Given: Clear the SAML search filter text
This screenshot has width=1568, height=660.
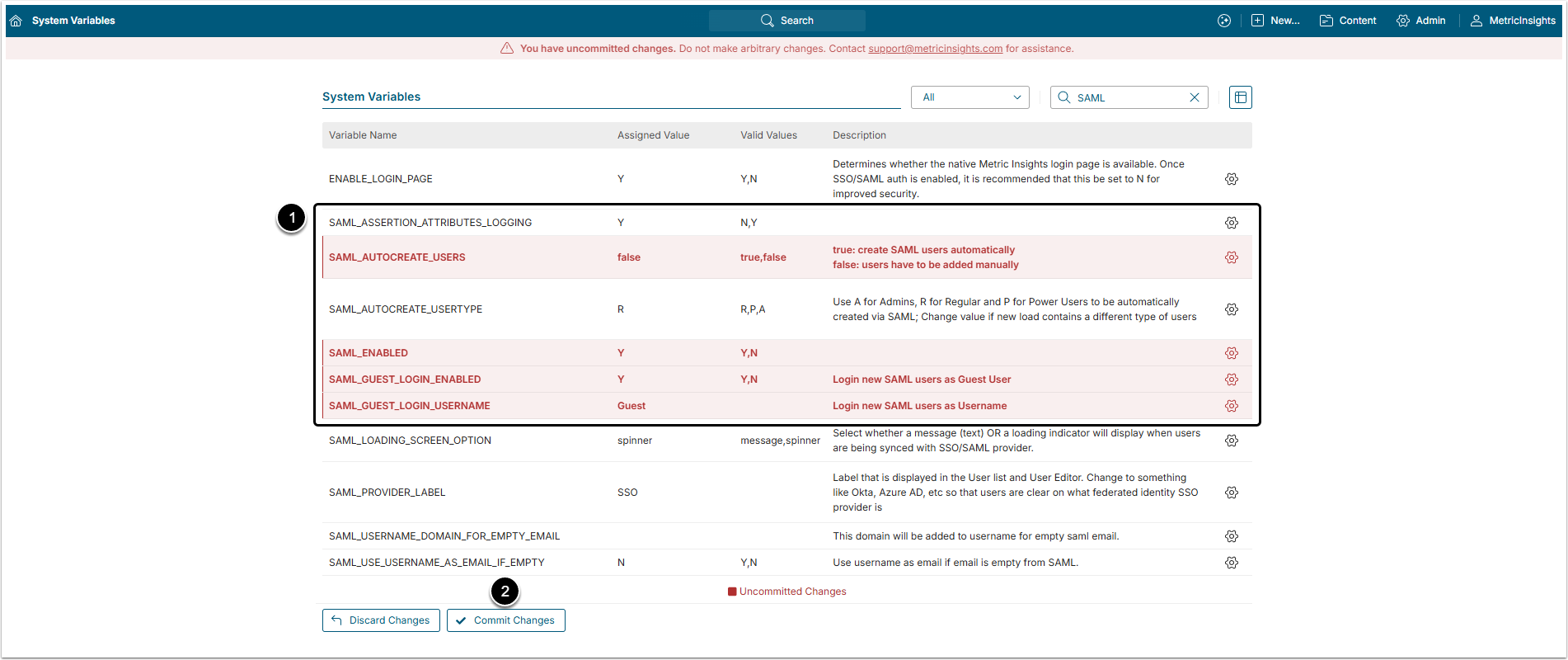Looking at the screenshot, I should (1194, 97).
